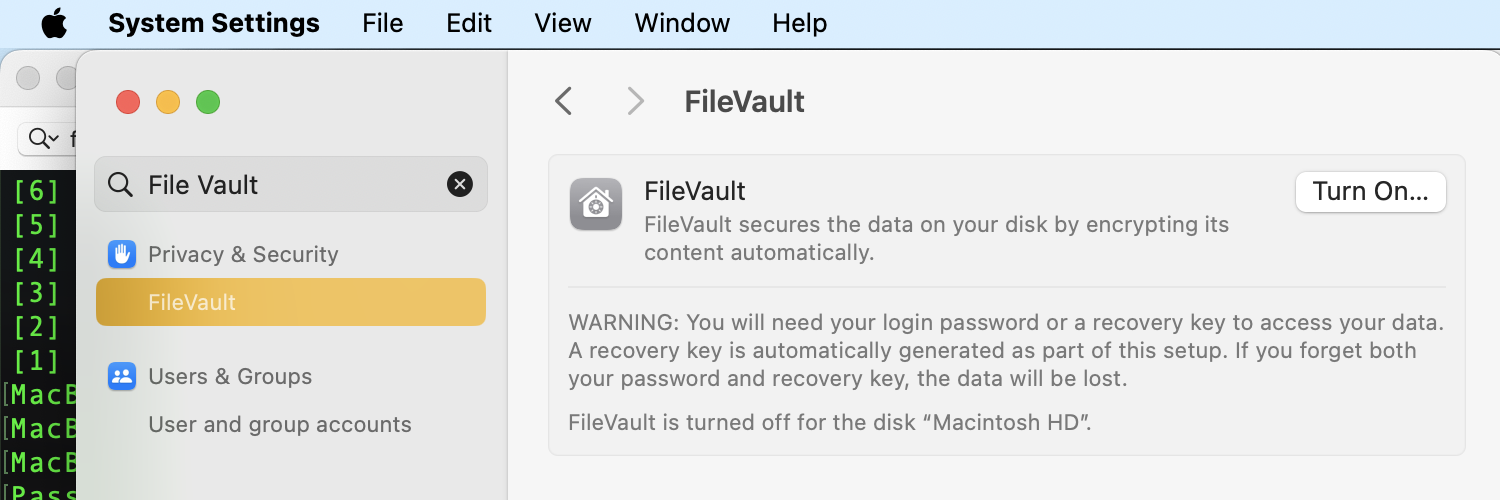This screenshot has width=1500, height=500.
Task: Go forward with the right chevron
Action: (x=635, y=101)
